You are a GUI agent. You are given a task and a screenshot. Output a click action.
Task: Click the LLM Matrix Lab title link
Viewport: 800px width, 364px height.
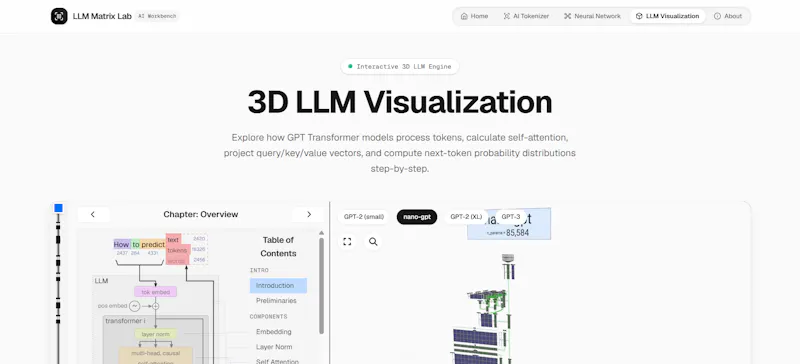[x=102, y=16]
